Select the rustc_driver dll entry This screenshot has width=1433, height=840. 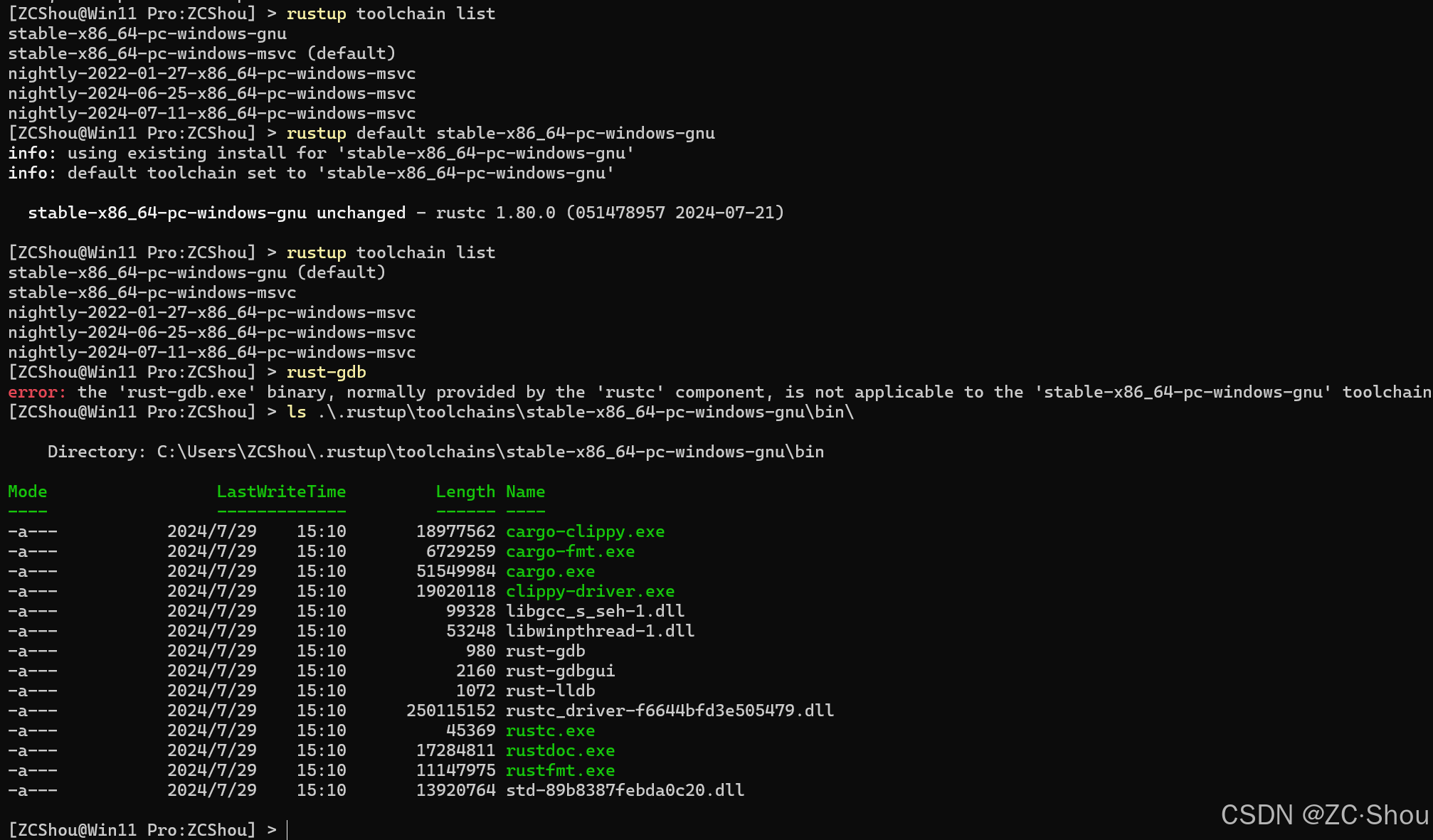tap(670, 711)
